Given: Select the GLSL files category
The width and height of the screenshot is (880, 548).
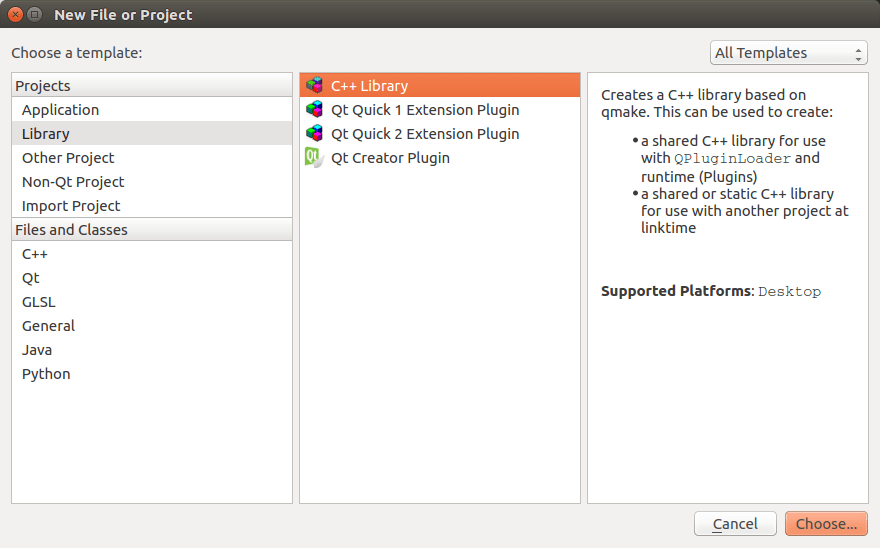Looking at the screenshot, I should pyautogui.click(x=152, y=302).
